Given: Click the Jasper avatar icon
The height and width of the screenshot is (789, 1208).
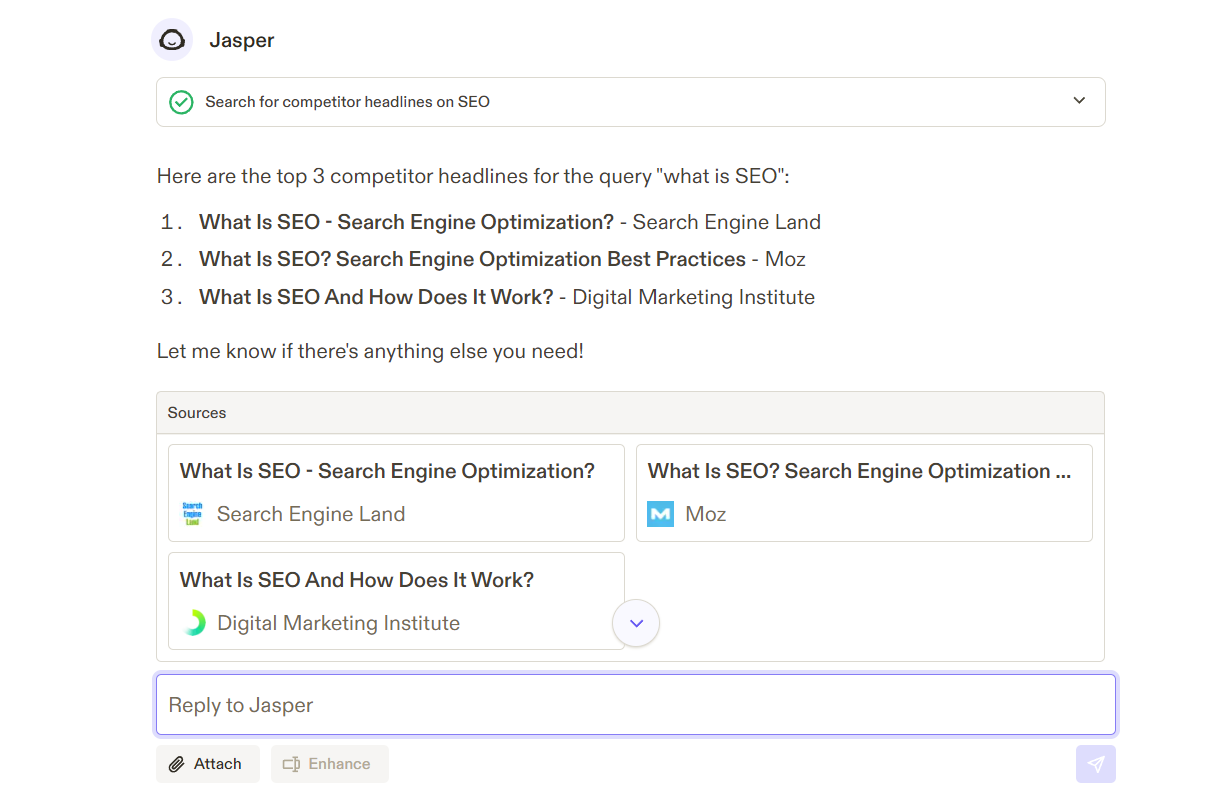Looking at the screenshot, I should click(172, 40).
